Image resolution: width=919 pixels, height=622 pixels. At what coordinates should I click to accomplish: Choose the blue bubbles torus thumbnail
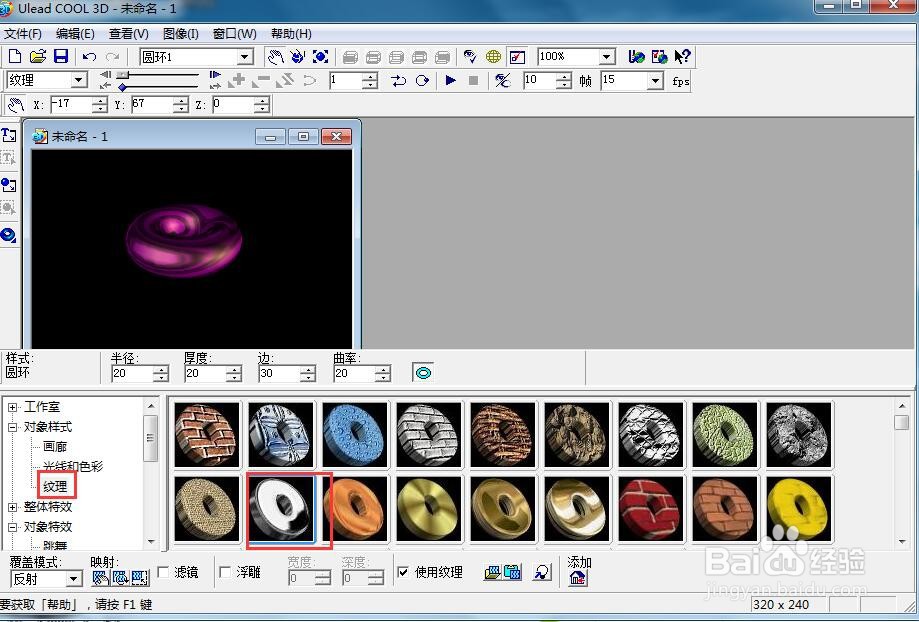click(355, 434)
